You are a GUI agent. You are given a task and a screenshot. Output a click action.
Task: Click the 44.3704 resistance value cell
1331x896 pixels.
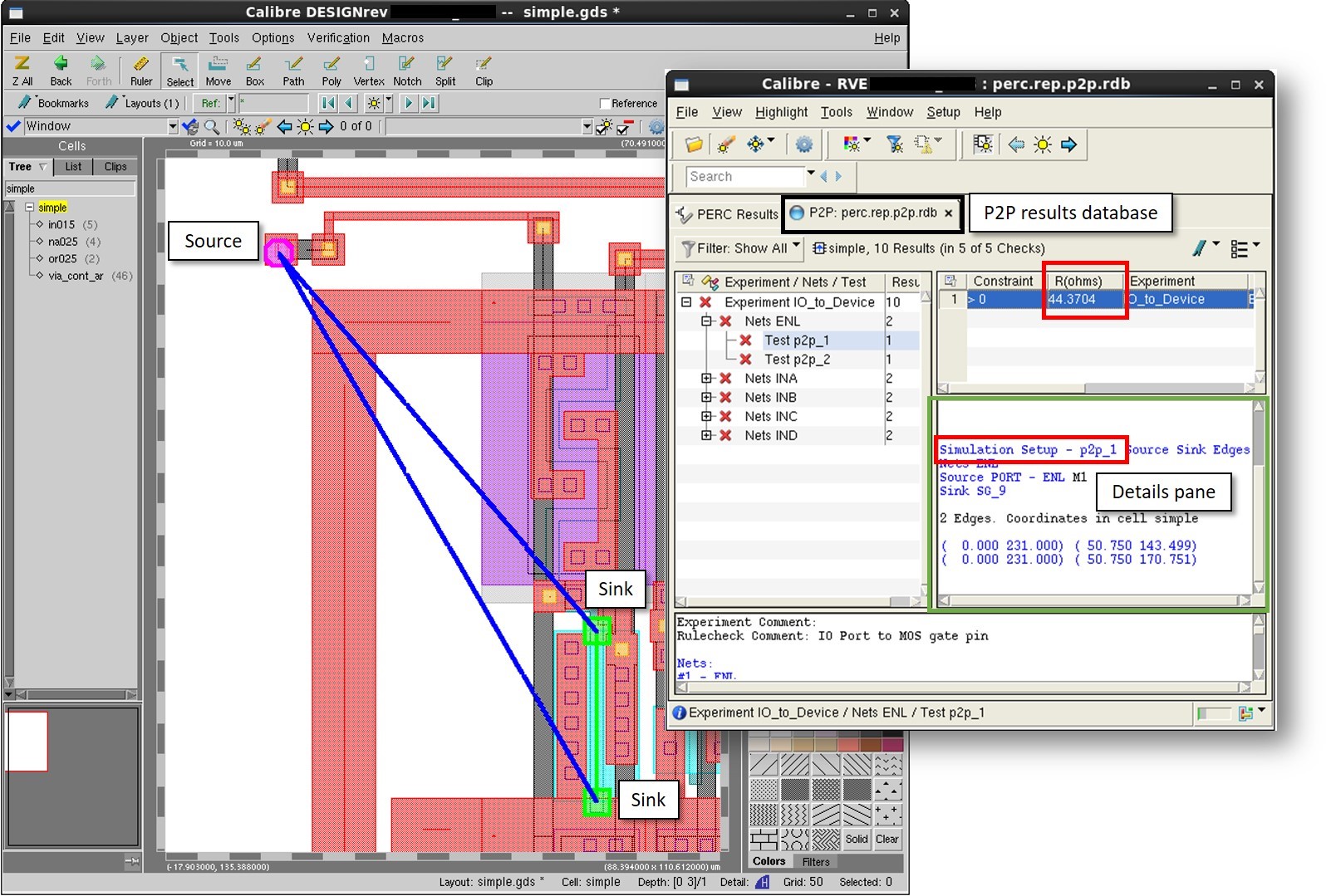point(1085,300)
